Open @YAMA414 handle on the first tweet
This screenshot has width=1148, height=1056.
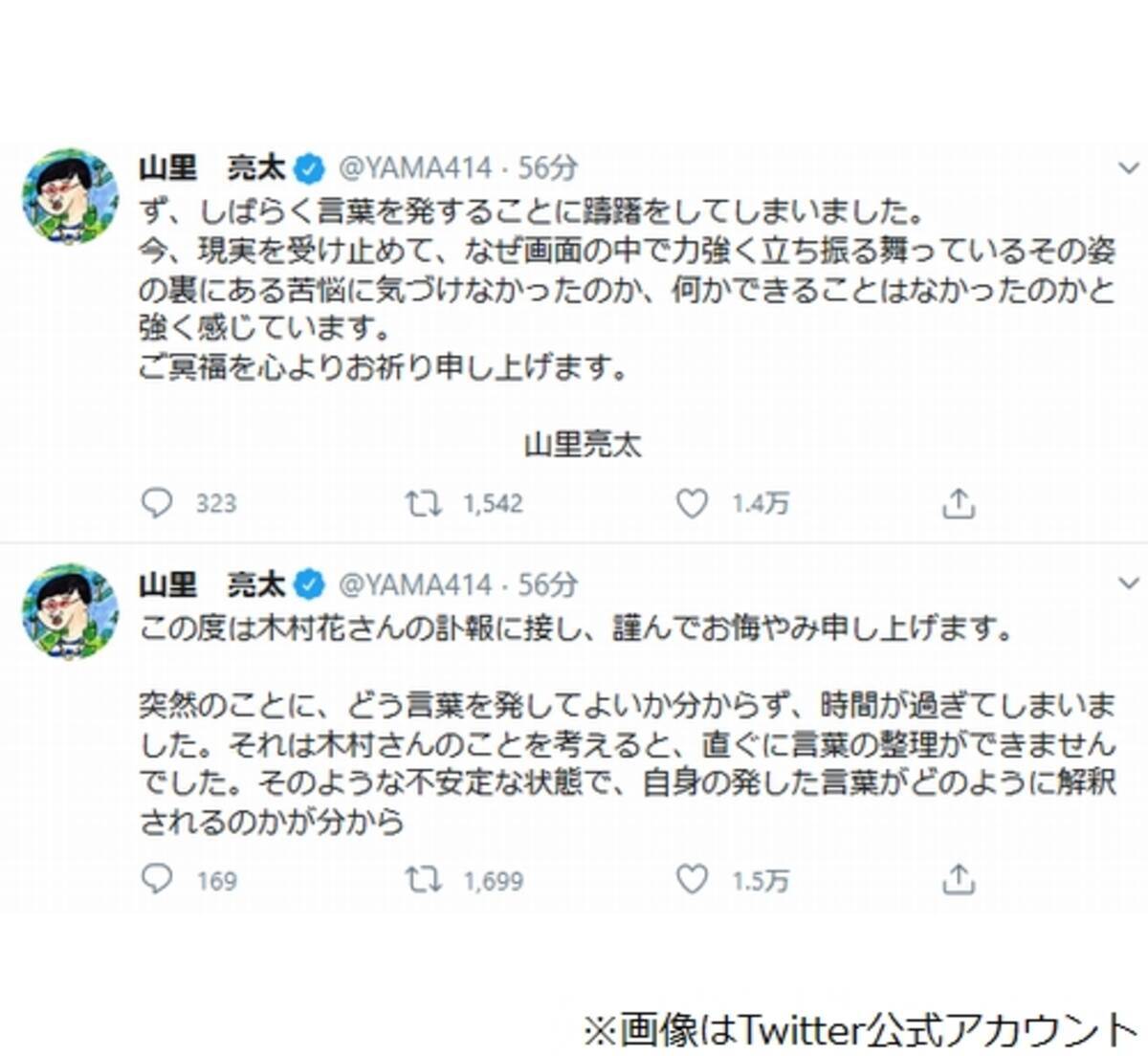[x=415, y=168]
